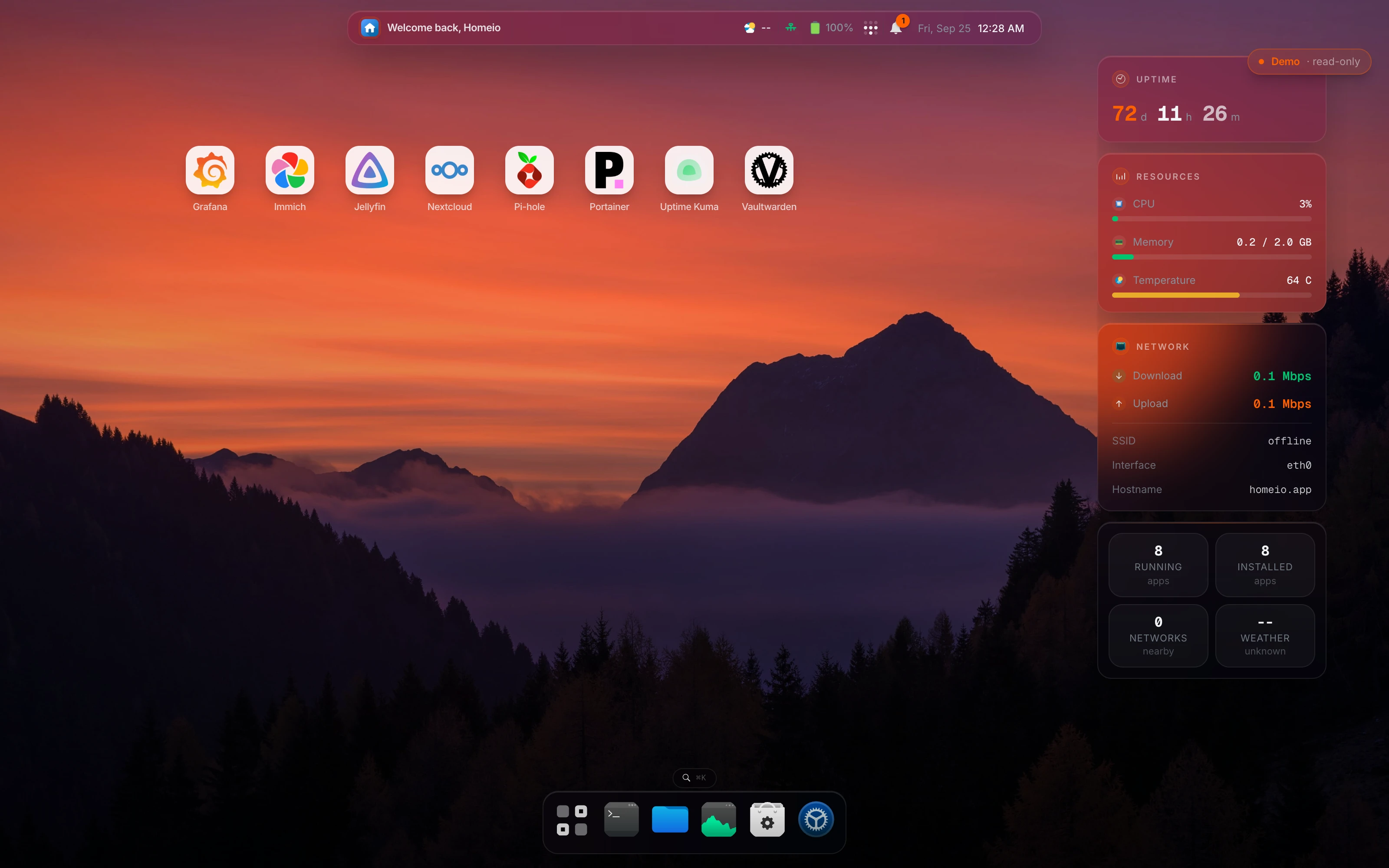The width and height of the screenshot is (1389, 868).
Task: Open the dots grid menu in top bar
Action: [870, 27]
